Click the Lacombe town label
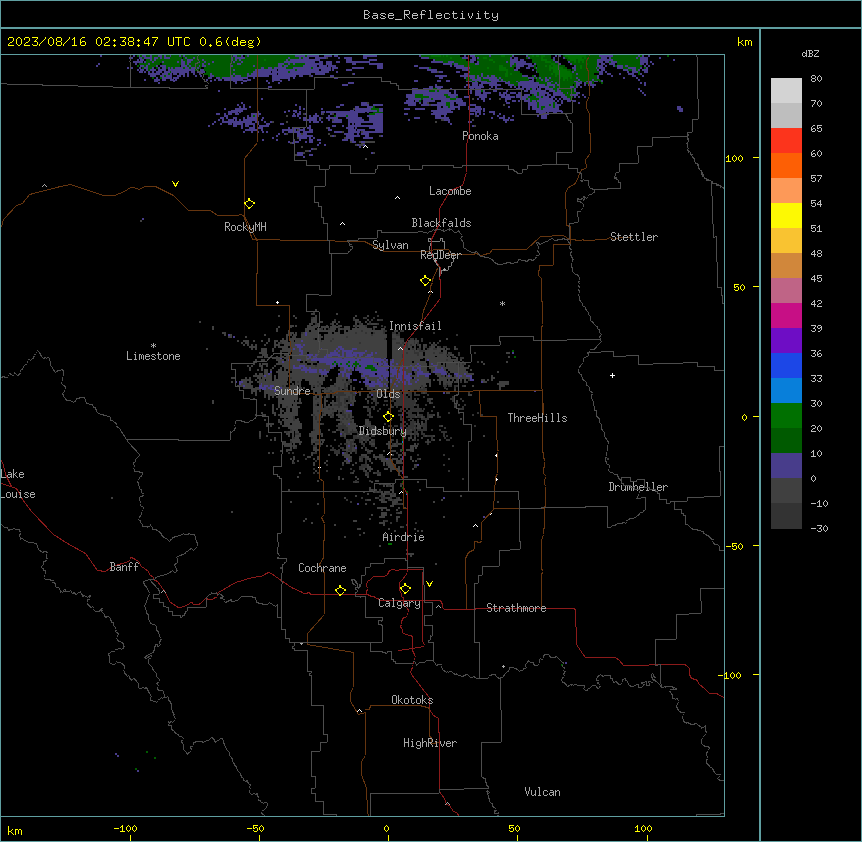This screenshot has width=862, height=842. tap(450, 191)
